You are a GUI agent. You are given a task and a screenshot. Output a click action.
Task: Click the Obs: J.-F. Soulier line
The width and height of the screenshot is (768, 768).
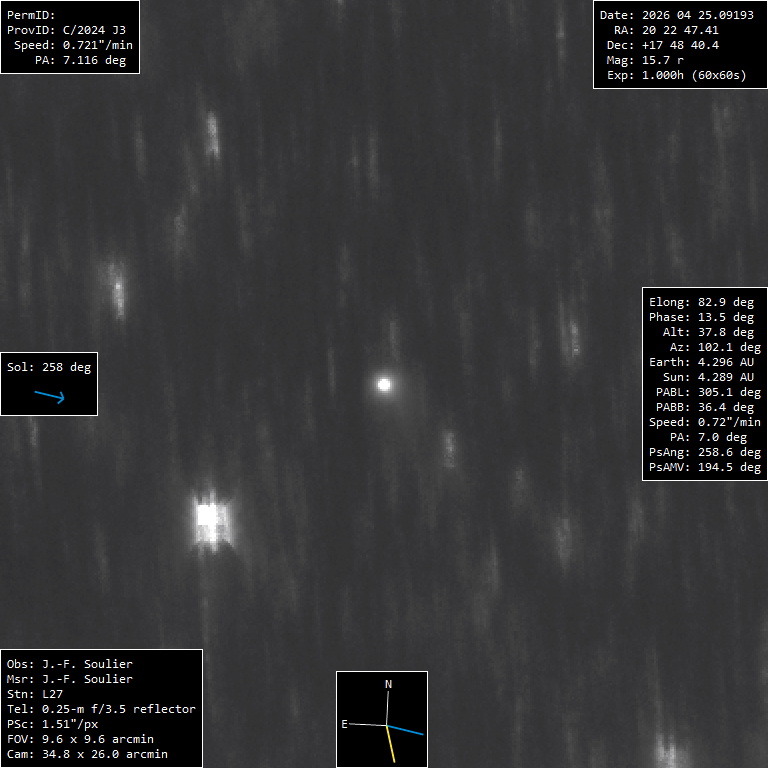pos(70,664)
